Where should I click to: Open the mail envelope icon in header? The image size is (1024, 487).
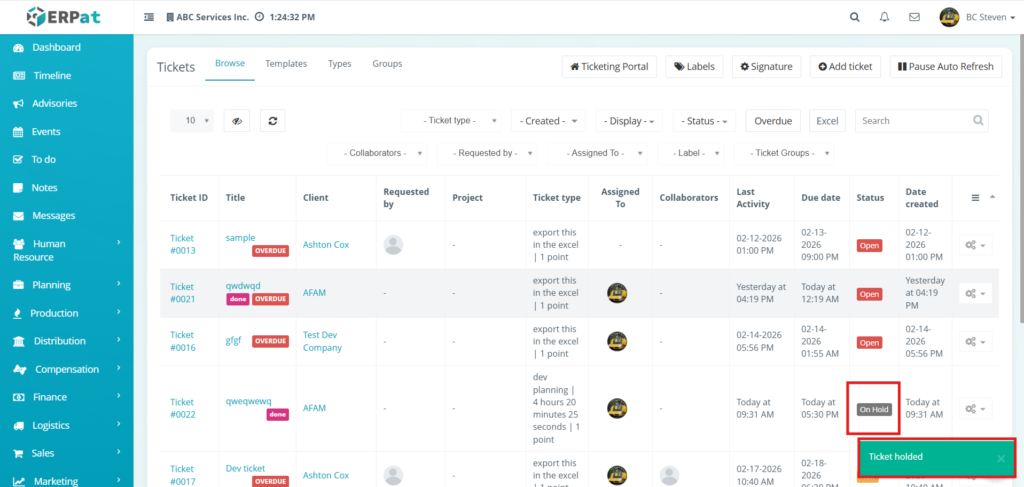pos(914,17)
